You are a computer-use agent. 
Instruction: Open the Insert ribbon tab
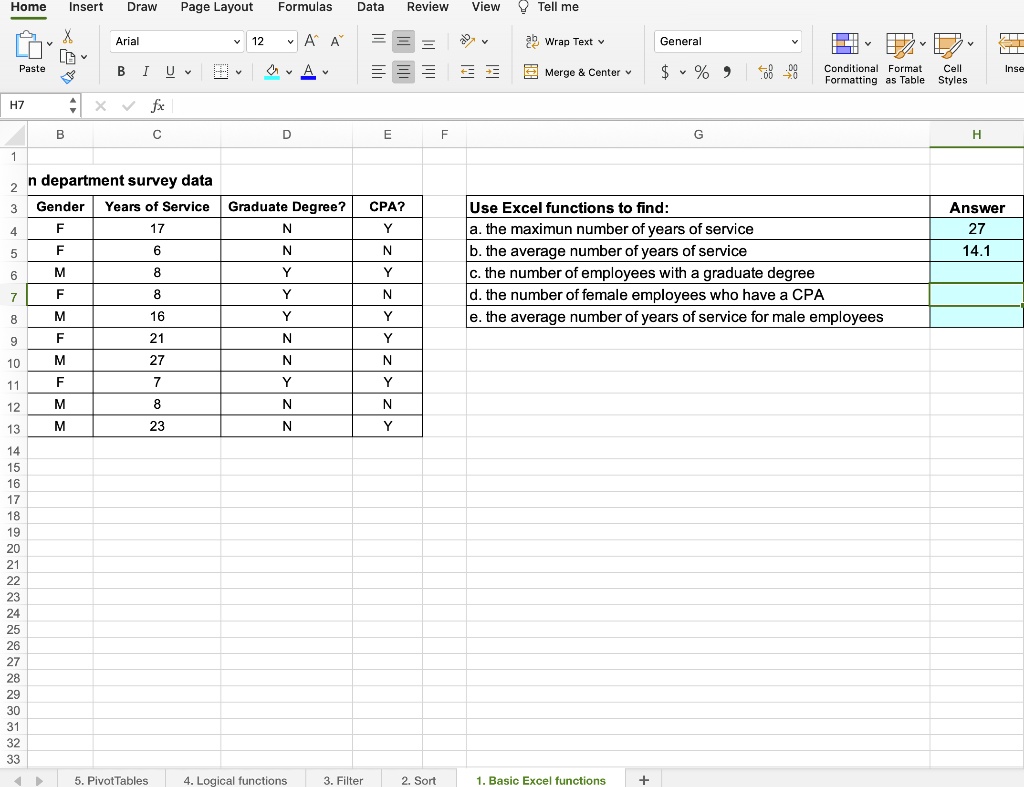pos(86,7)
